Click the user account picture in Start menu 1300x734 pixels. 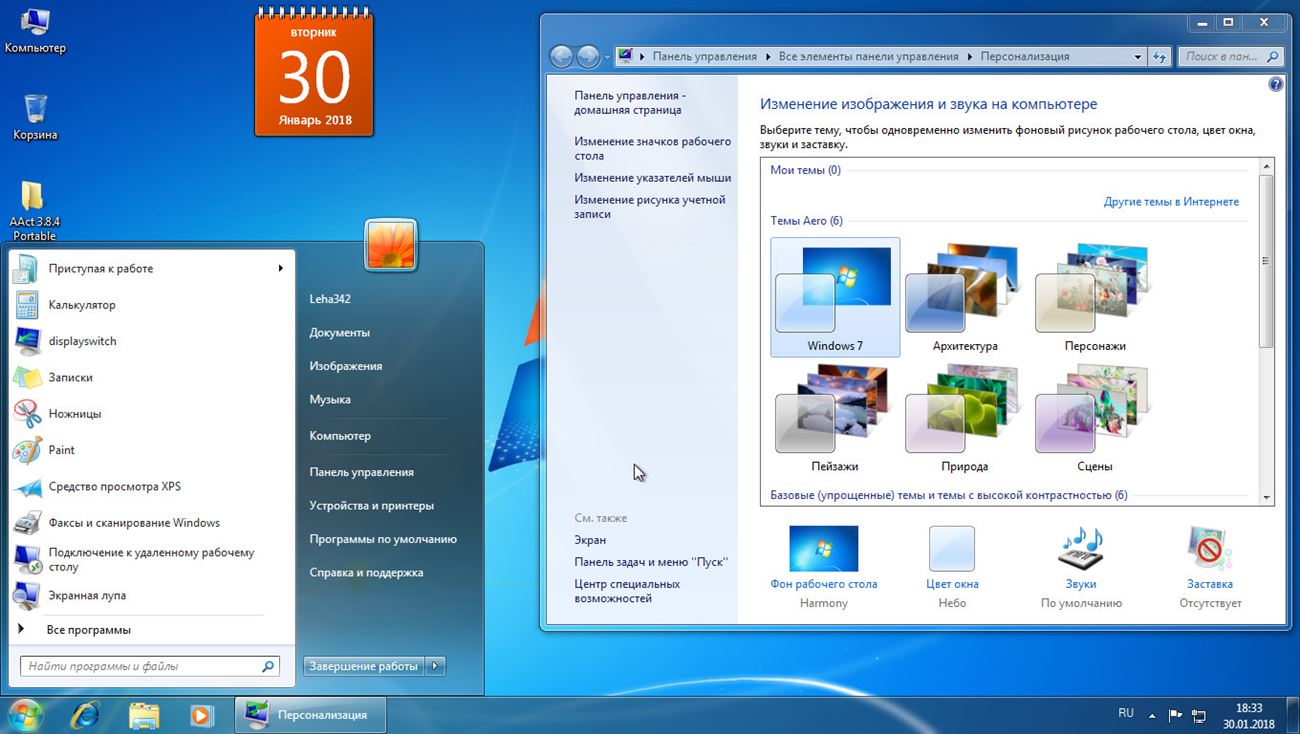[x=391, y=245]
